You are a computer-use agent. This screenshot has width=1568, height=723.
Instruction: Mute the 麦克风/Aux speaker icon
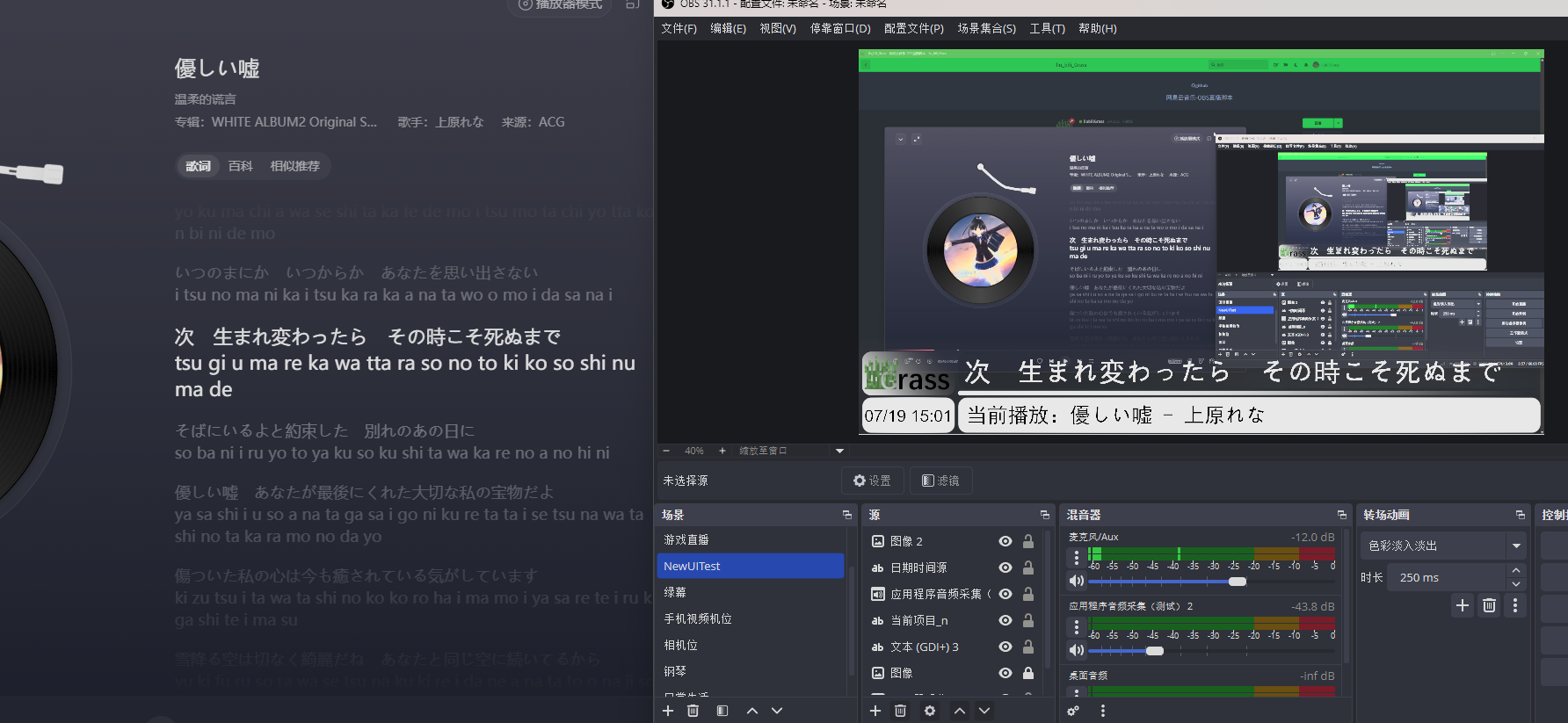pyautogui.click(x=1076, y=581)
